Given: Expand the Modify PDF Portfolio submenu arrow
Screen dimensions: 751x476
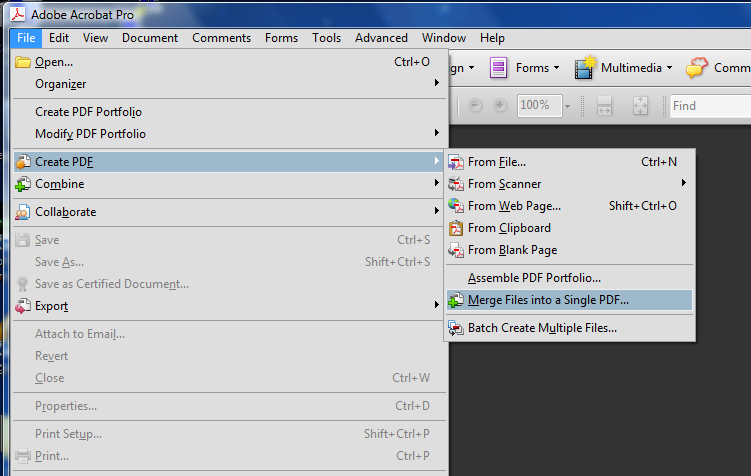Looking at the screenshot, I should click(436, 133).
